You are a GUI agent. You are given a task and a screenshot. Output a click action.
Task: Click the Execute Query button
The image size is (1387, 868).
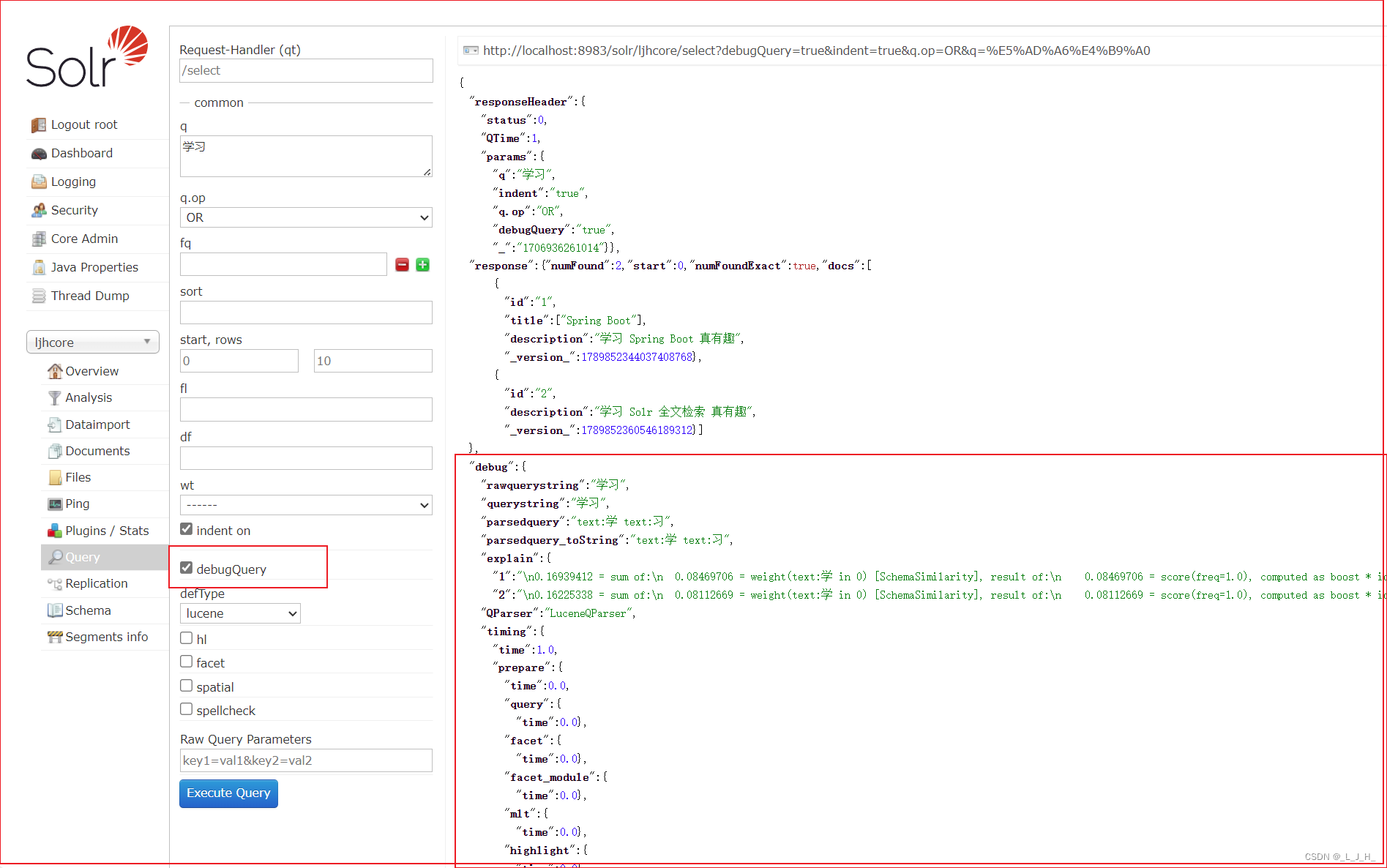click(x=228, y=793)
